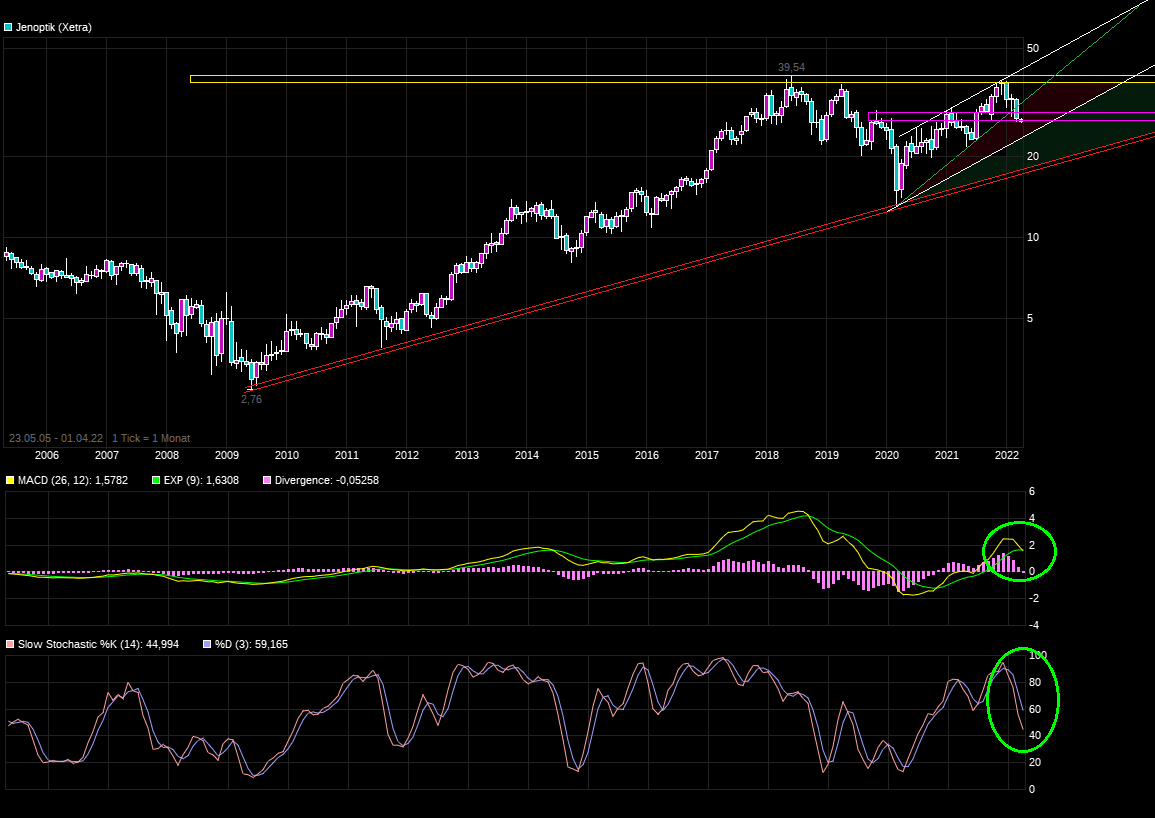Click the pink Divergence legend square
Image resolution: width=1155 pixels, height=818 pixels.
(x=267, y=481)
